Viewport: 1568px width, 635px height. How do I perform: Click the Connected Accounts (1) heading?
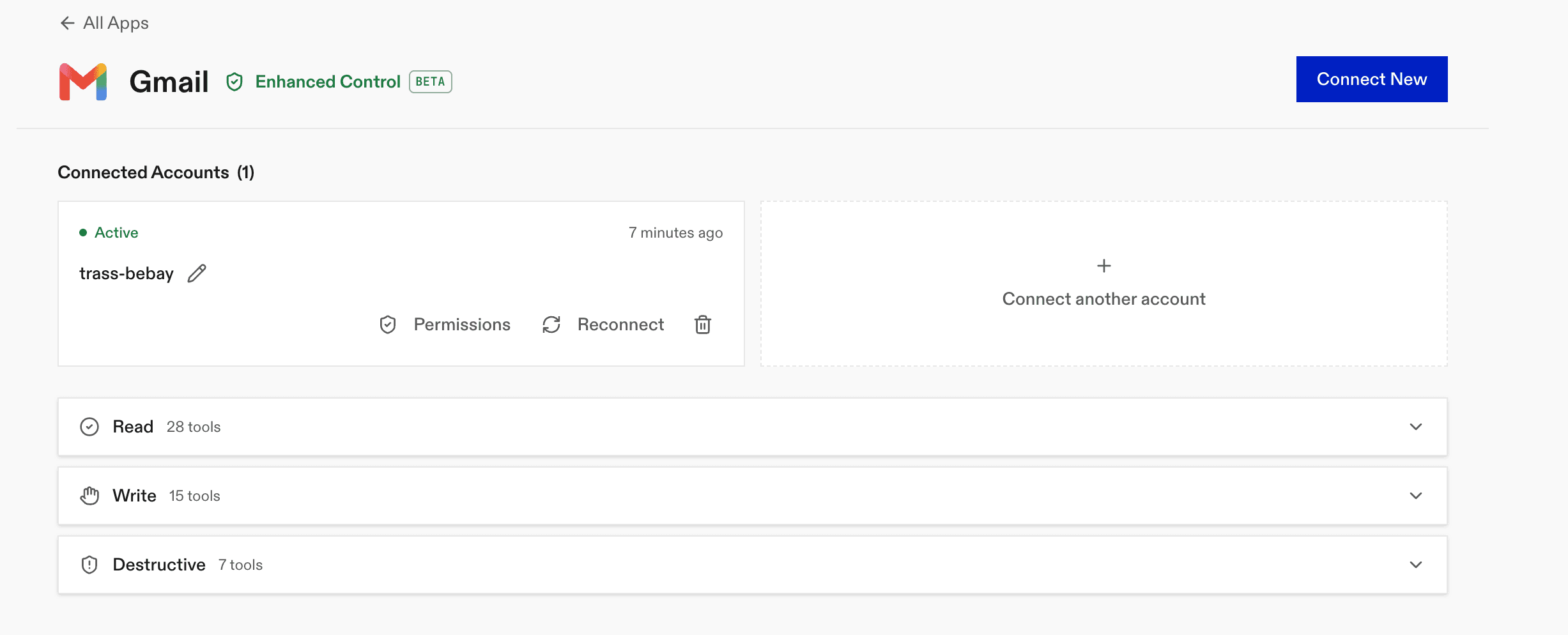[x=156, y=172]
